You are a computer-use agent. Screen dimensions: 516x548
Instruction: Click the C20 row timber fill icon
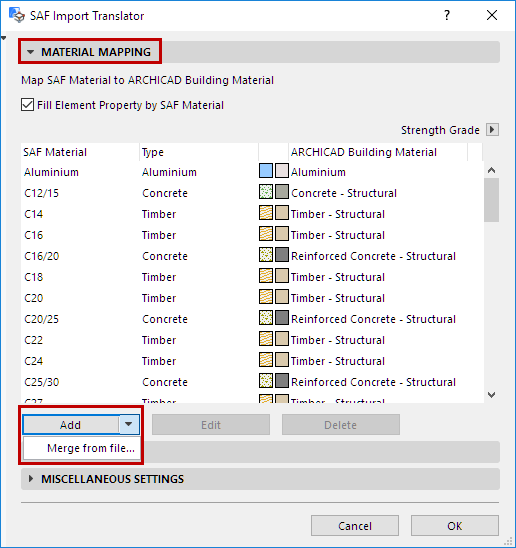point(266,297)
